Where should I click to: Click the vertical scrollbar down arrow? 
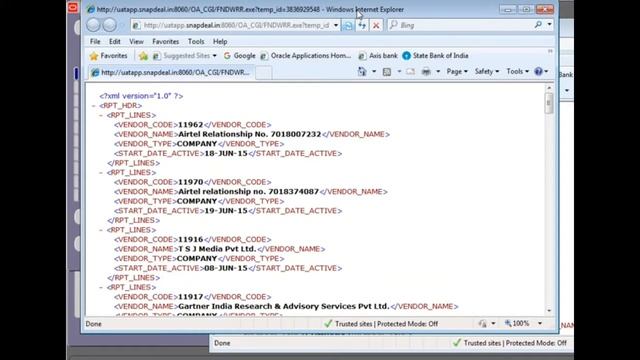point(549,311)
